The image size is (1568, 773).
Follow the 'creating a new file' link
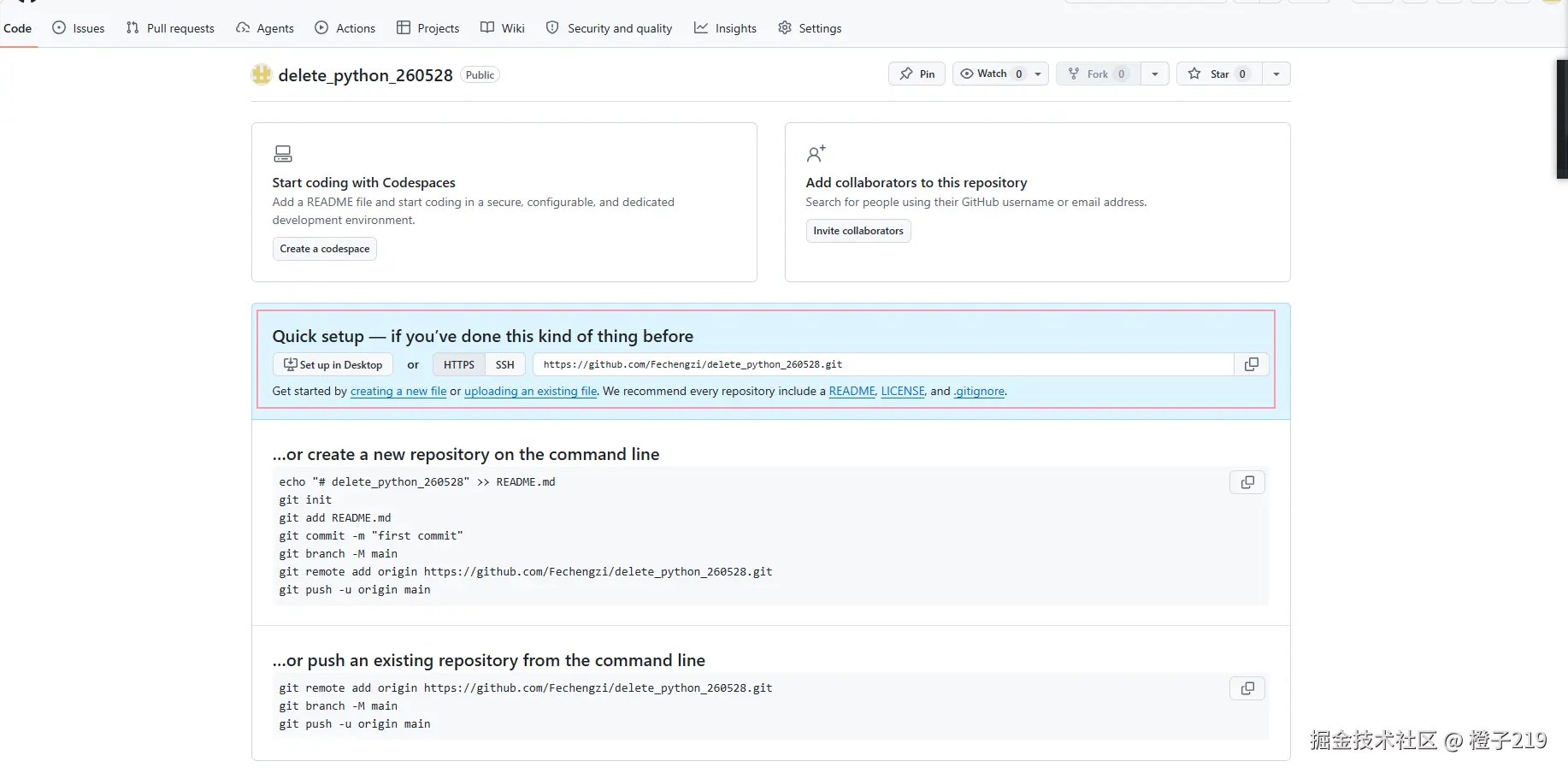(398, 391)
